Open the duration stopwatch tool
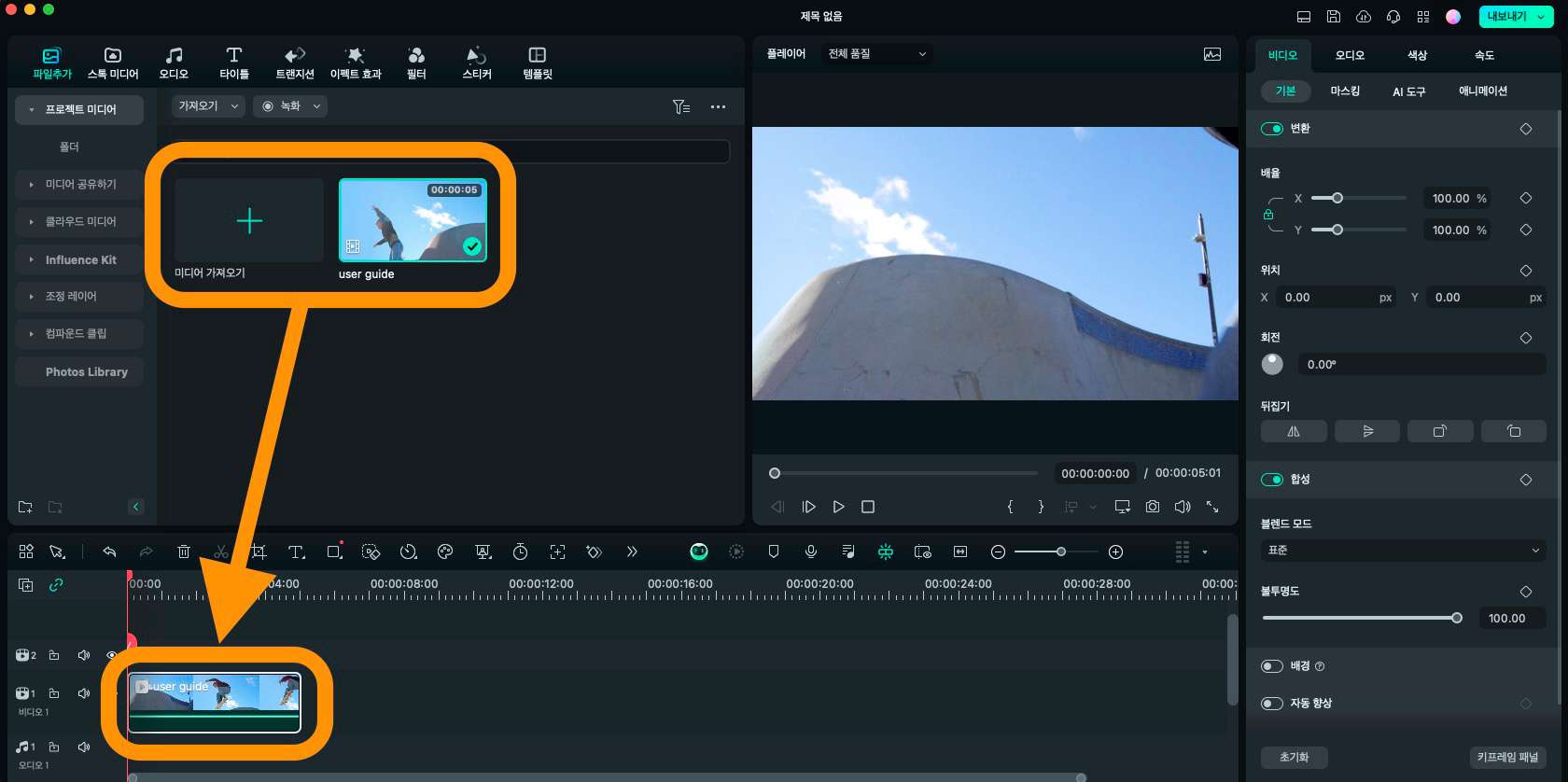 (x=520, y=552)
